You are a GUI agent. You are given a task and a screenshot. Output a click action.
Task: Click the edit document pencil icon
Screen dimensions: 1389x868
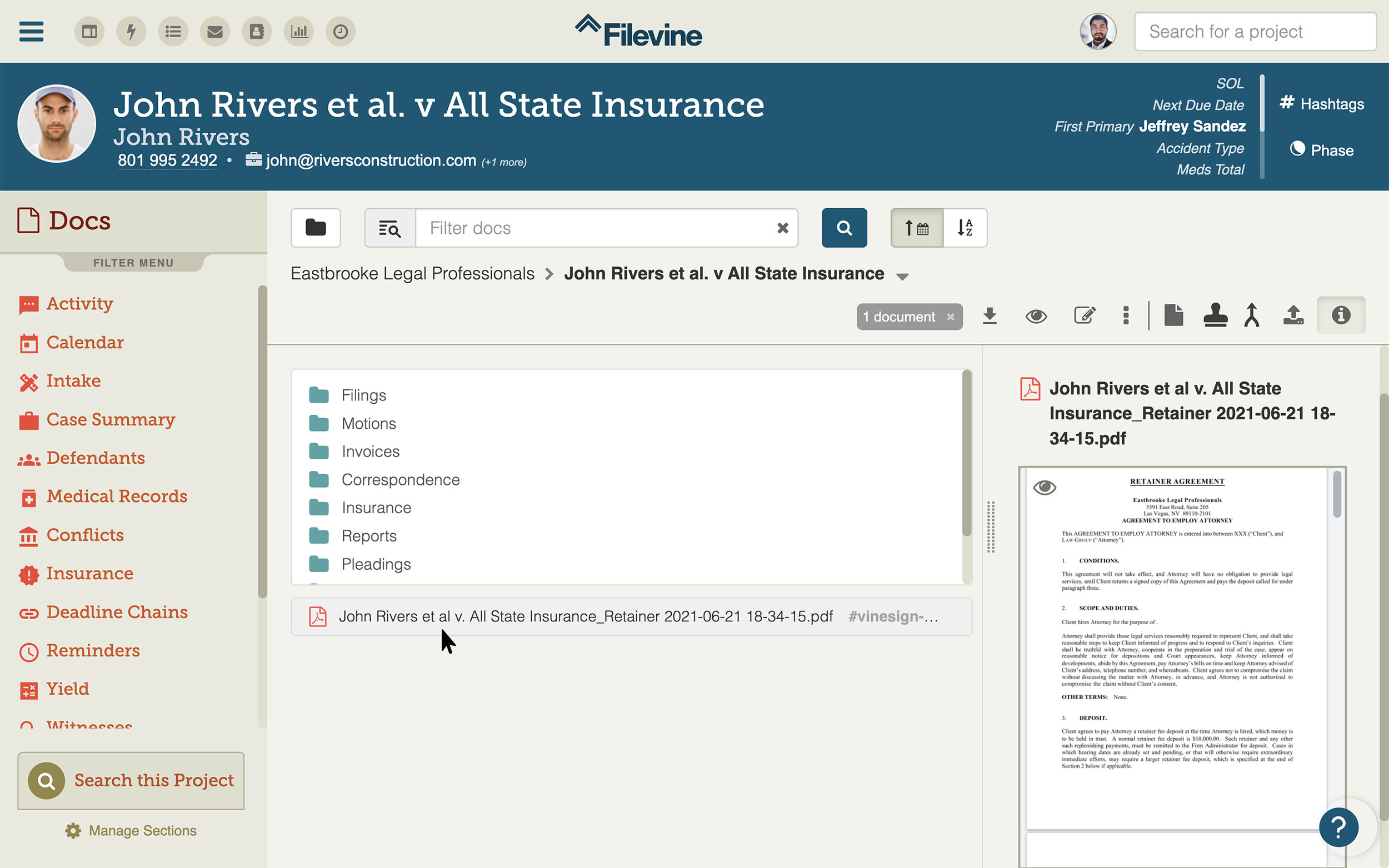pos(1084,316)
